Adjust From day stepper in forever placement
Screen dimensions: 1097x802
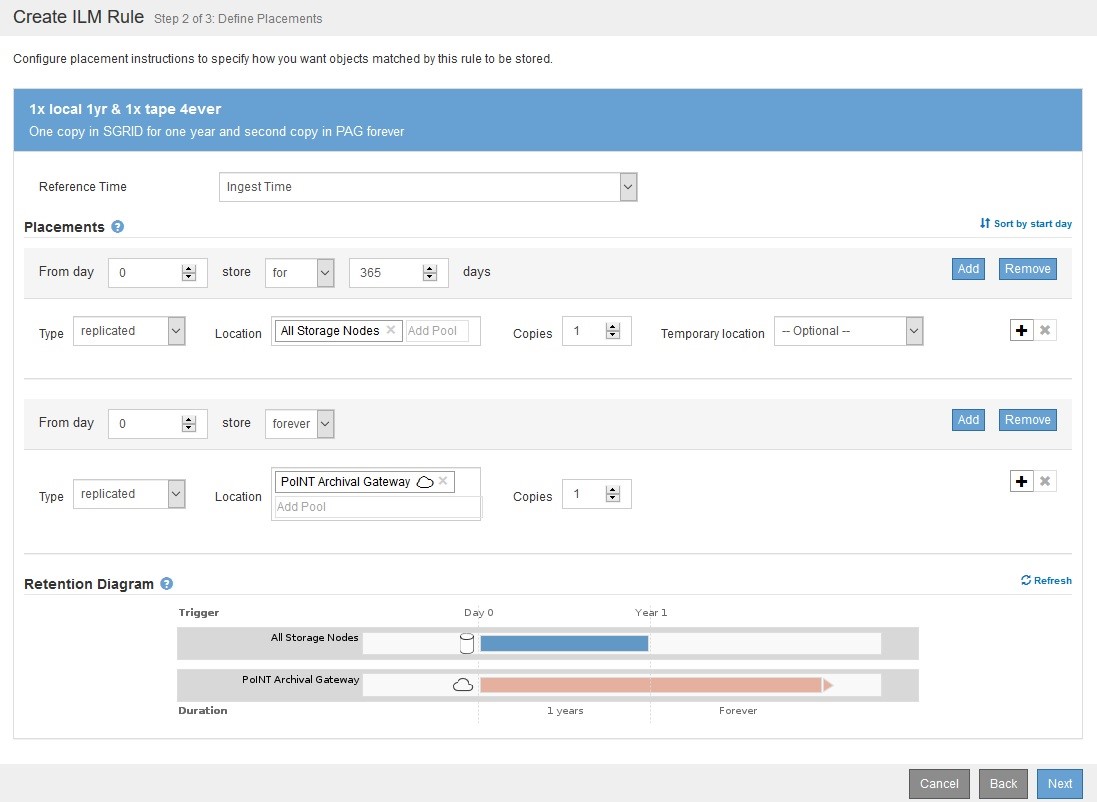[x=188, y=424]
